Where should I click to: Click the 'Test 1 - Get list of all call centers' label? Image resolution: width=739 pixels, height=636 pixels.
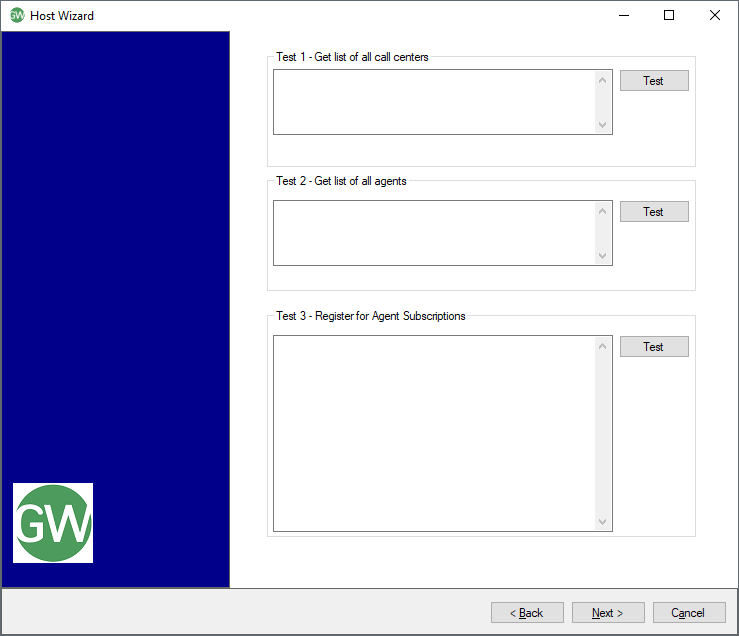(352, 57)
